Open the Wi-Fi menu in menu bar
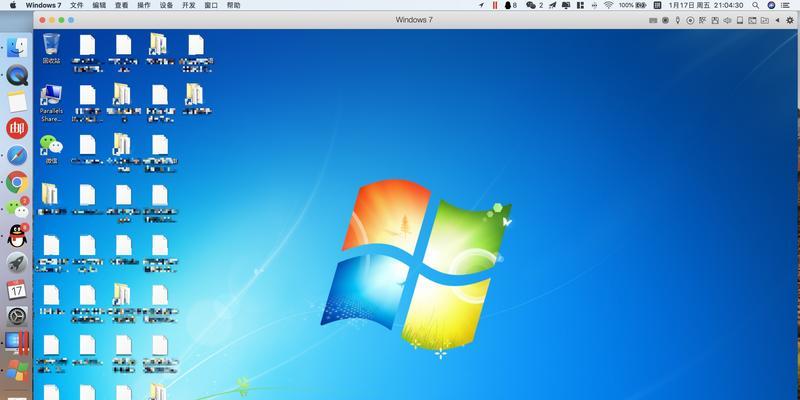Image resolution: width=800 pixels, height=400 pixels. 608,5
